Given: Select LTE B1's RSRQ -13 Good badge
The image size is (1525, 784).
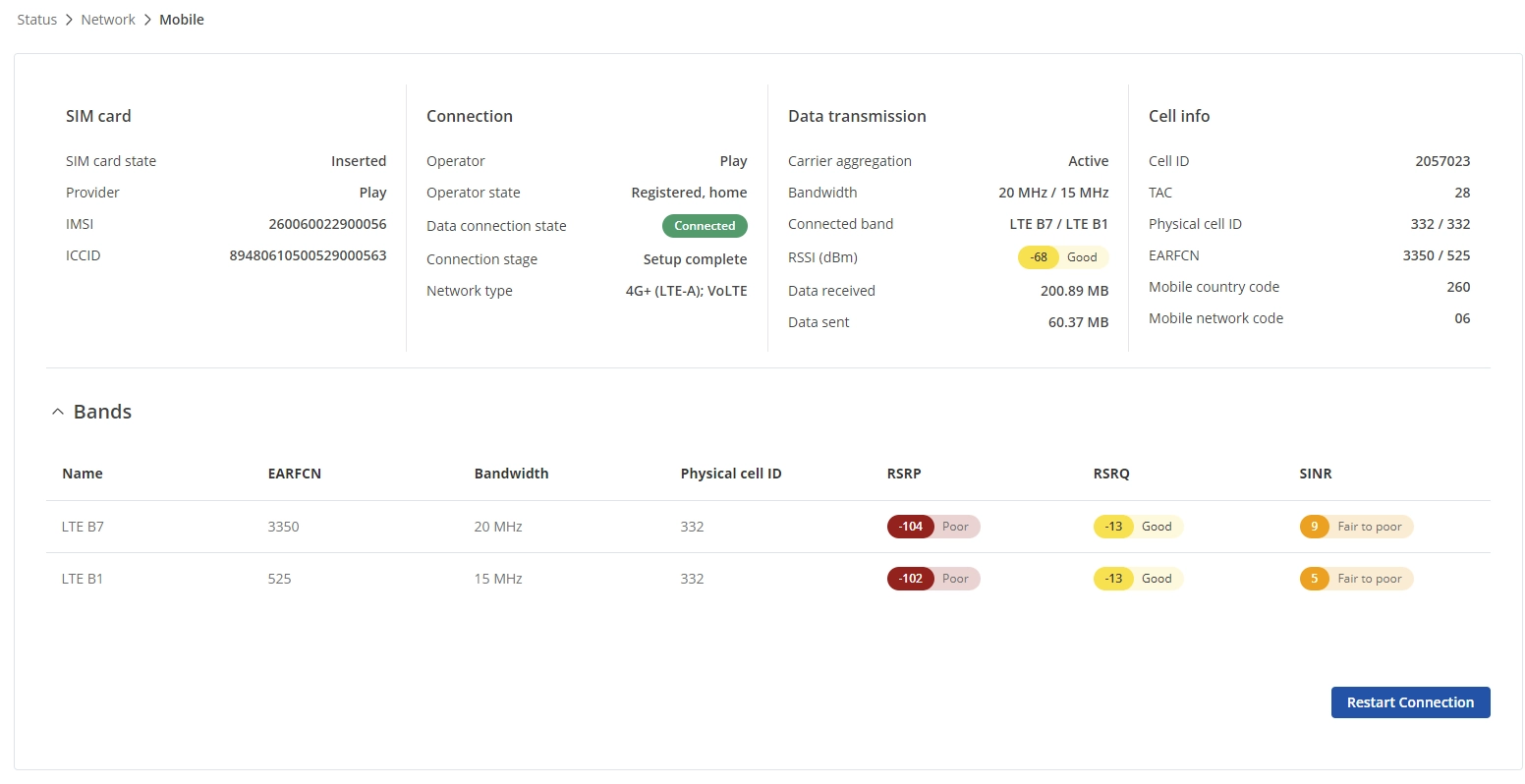Looking at the screenshot, I should [x=1137, y=579].
